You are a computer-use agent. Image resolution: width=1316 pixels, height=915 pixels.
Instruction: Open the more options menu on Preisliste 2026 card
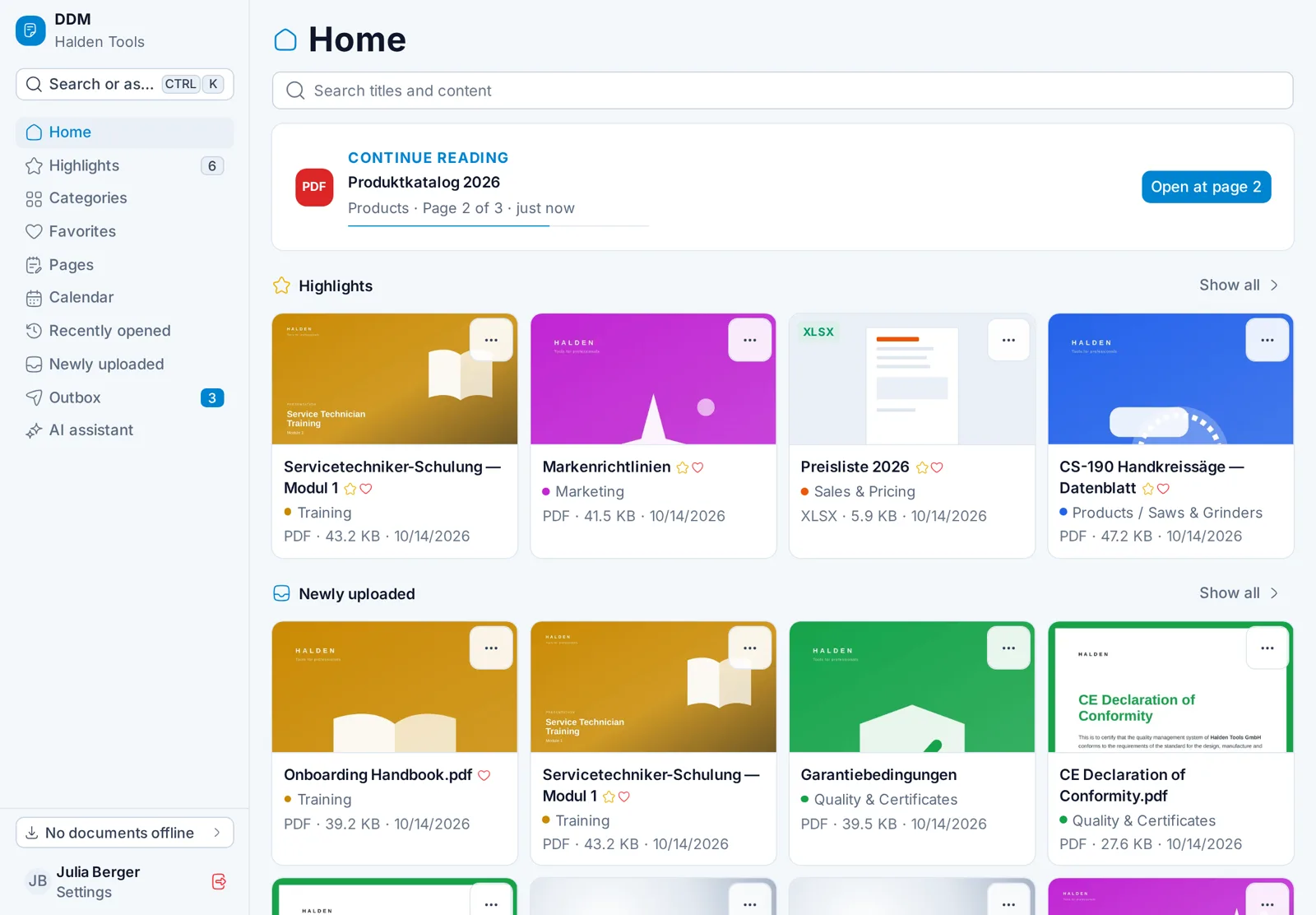coord(1008,340)
